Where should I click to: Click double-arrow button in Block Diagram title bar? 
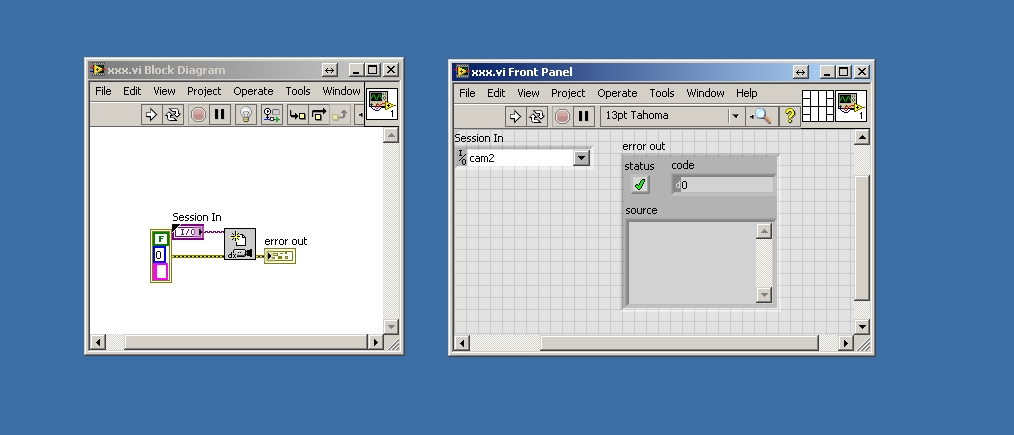point(329,70)
